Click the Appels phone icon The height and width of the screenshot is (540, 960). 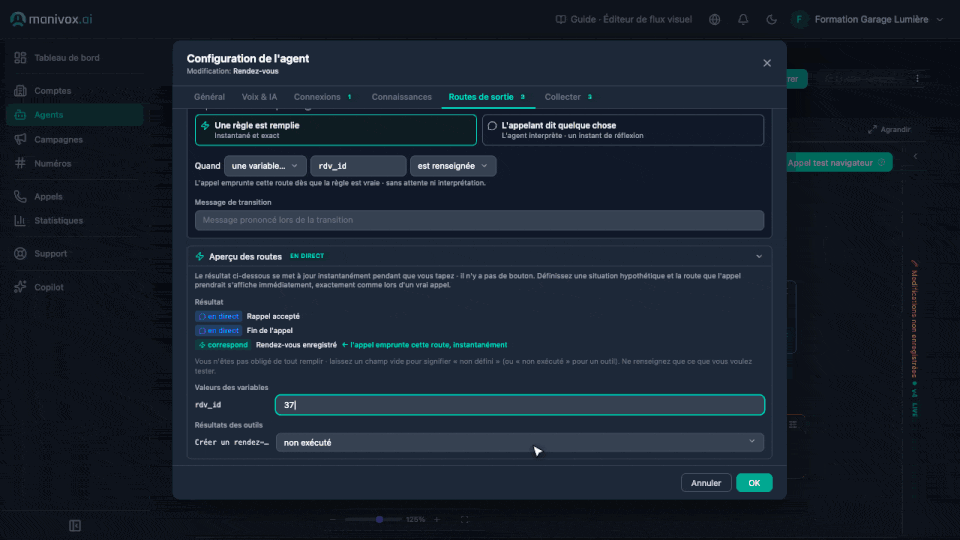coord(20,197)
